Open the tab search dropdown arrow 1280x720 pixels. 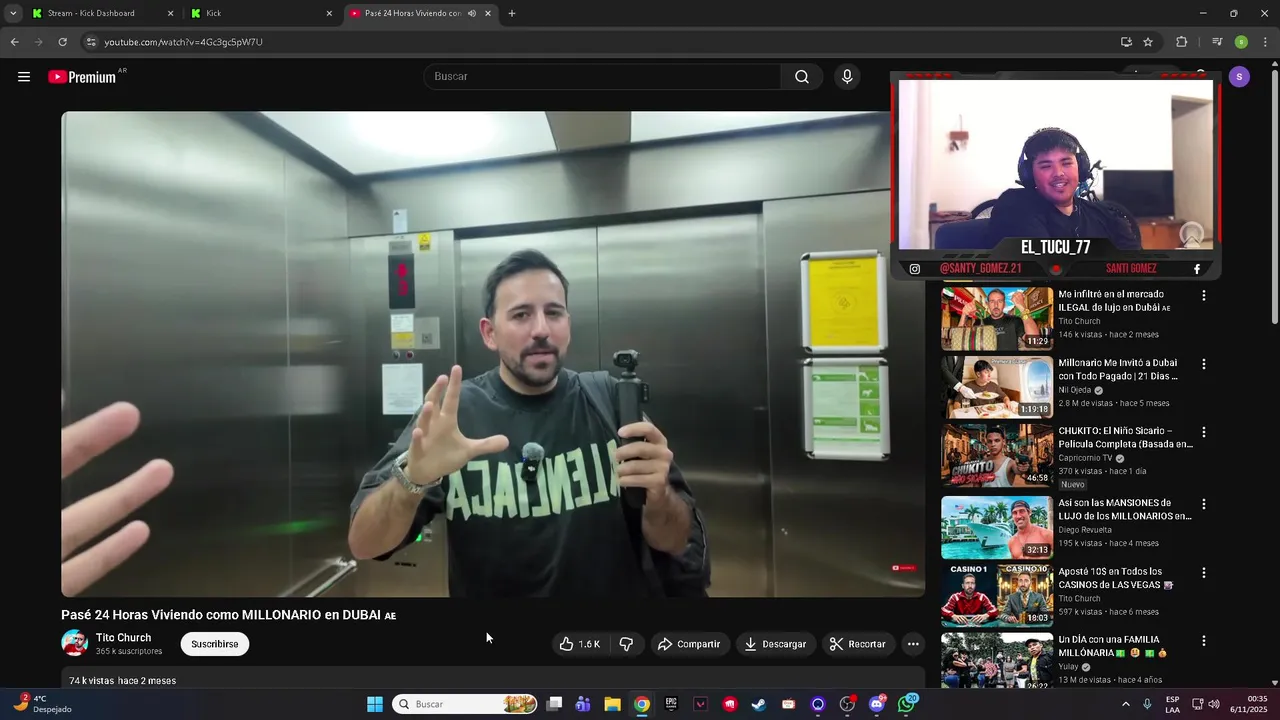(13, 14)
